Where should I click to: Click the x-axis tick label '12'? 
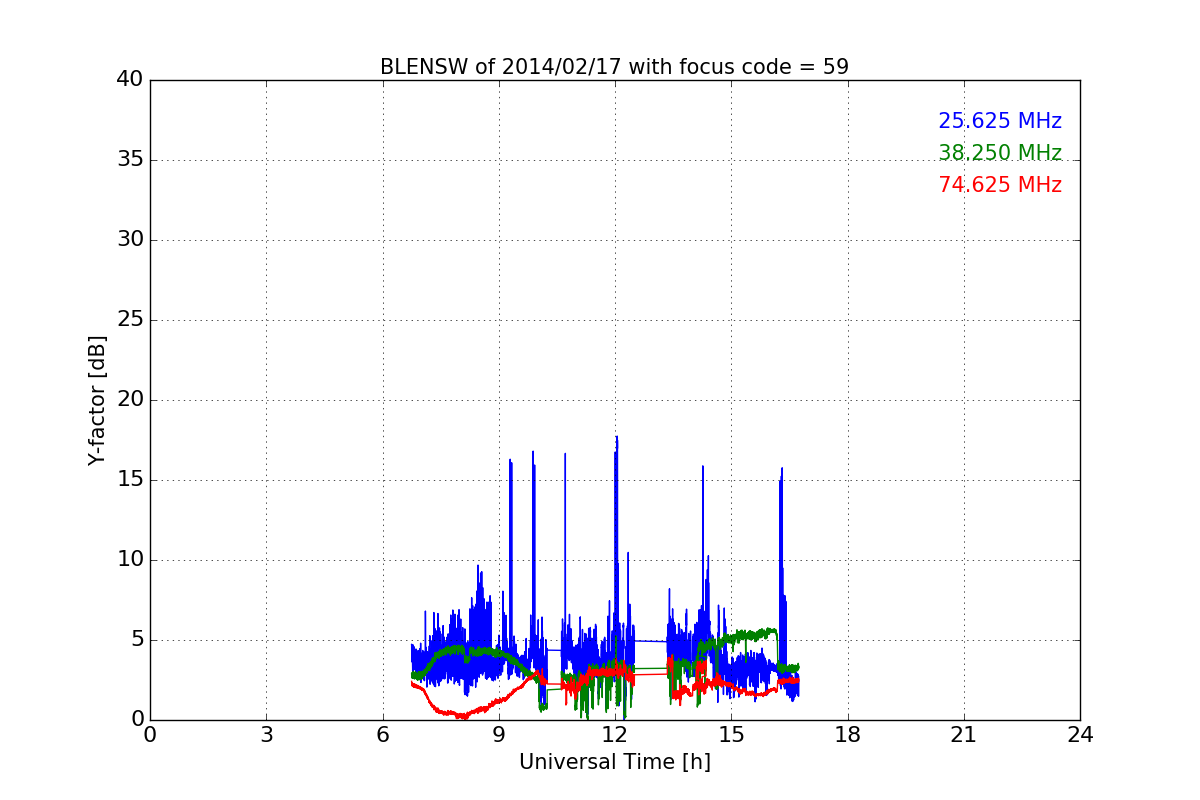(x=615, y=734)
